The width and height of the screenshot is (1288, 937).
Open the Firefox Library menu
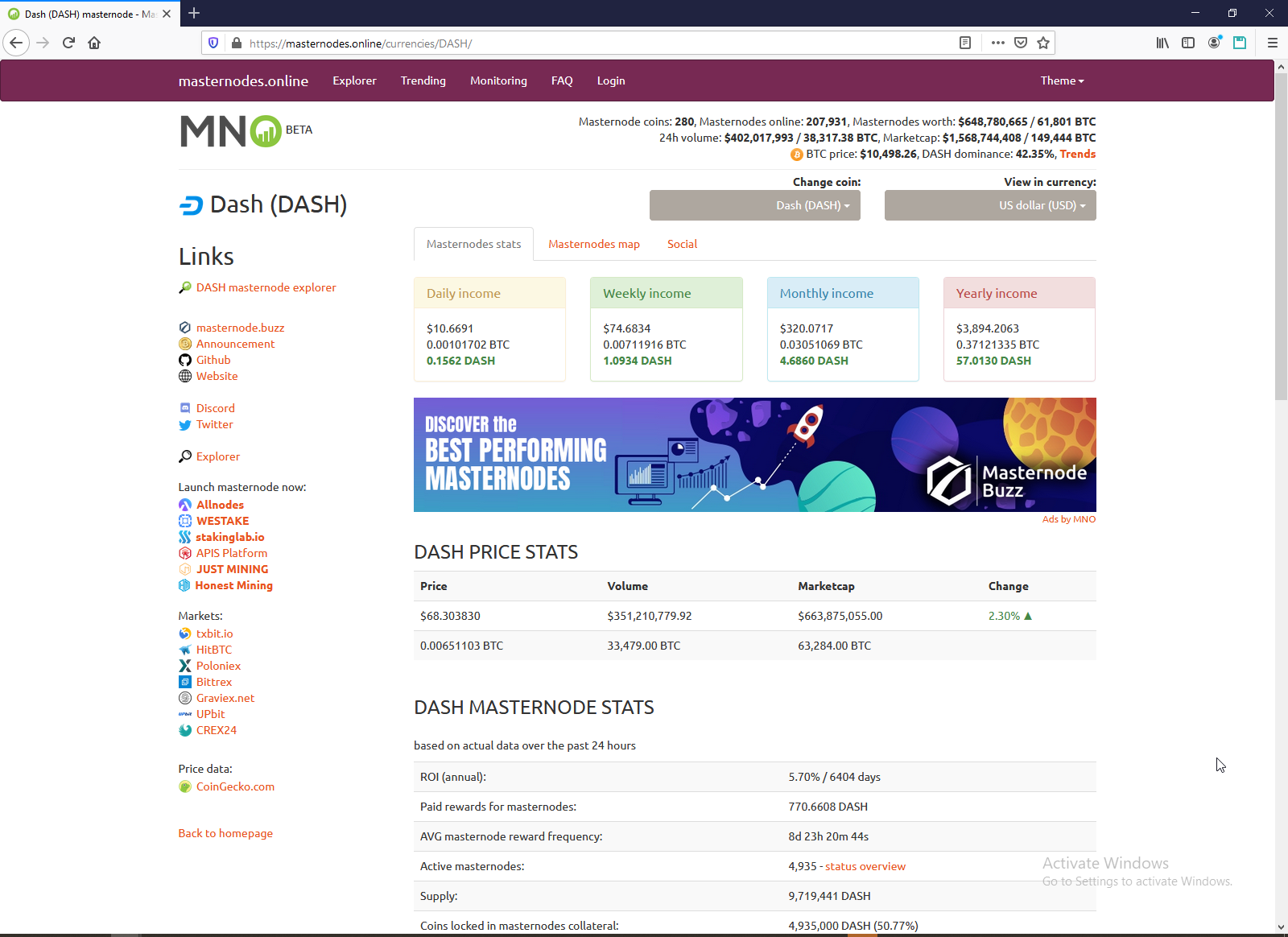pos(1162,43)
